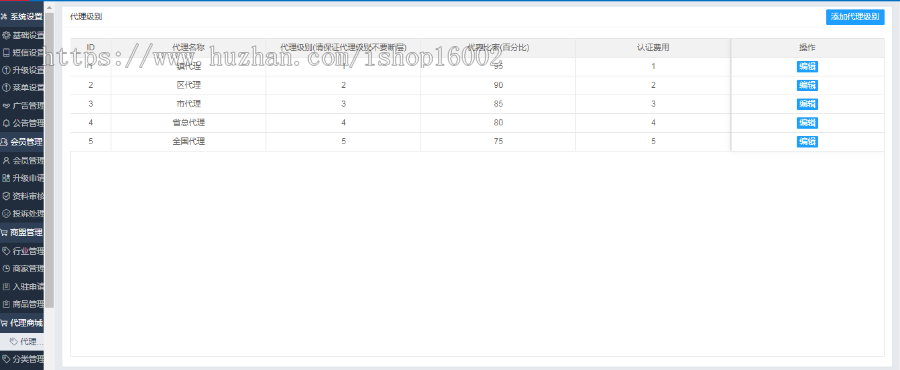Select the 升级设置 sidebar icon
The image size is (900, 370).
6,71
